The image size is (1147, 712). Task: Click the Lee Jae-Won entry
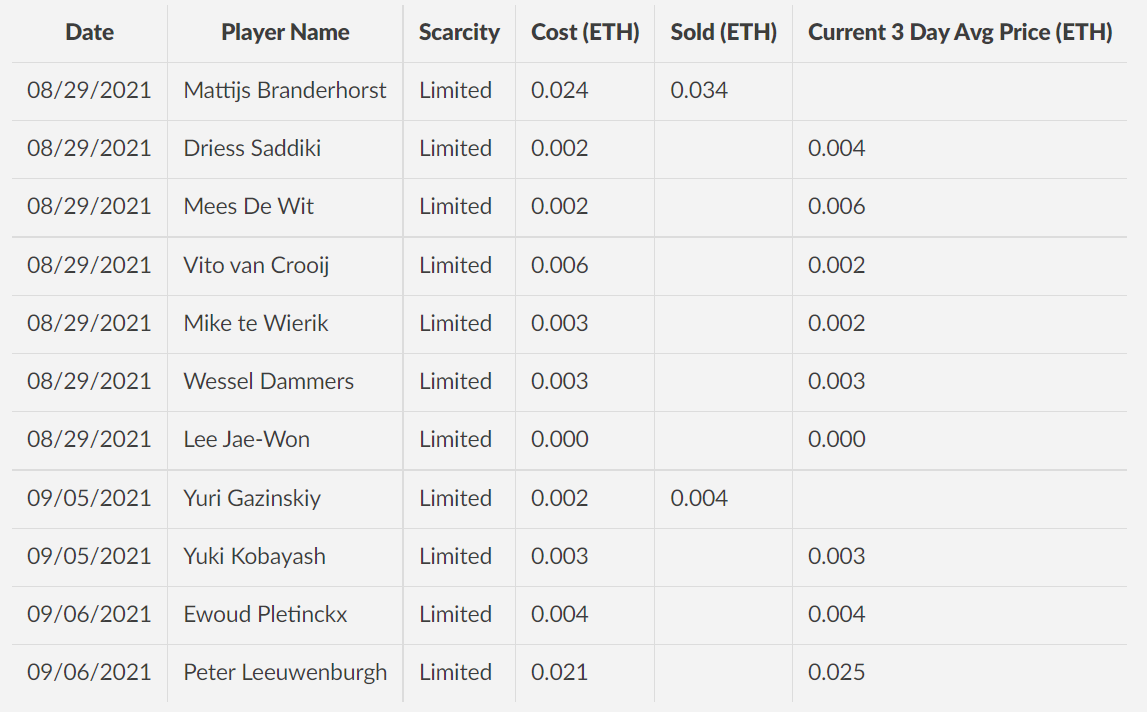pyautogui.click(x=246, y=439)
